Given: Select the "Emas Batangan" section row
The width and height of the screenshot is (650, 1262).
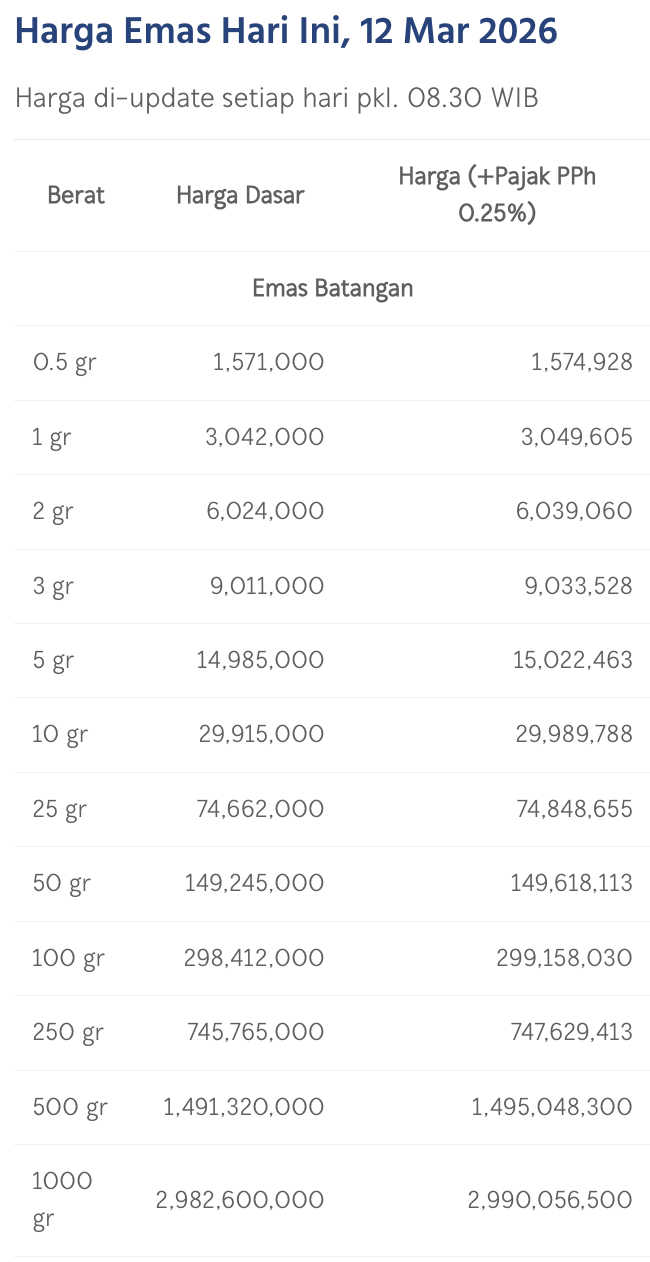Looking at the screenshot, I should pos(332,289).
